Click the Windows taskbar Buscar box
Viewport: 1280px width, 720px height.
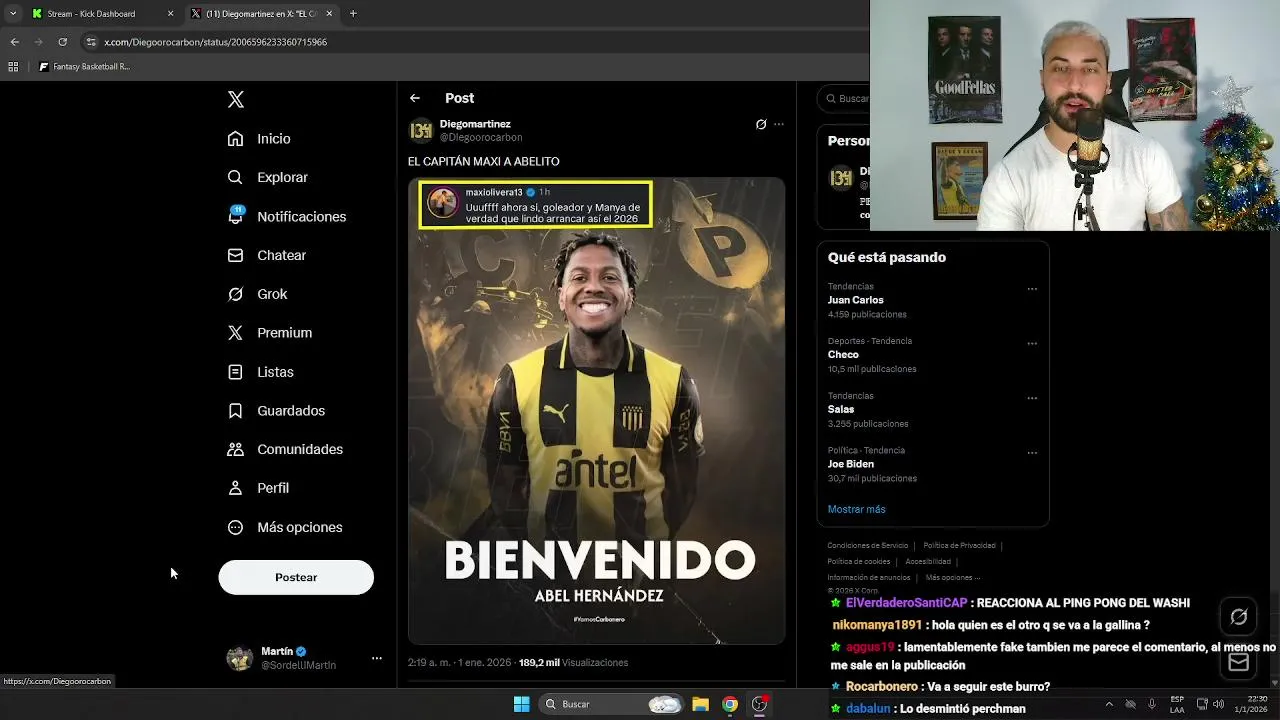tap(609, 704)
